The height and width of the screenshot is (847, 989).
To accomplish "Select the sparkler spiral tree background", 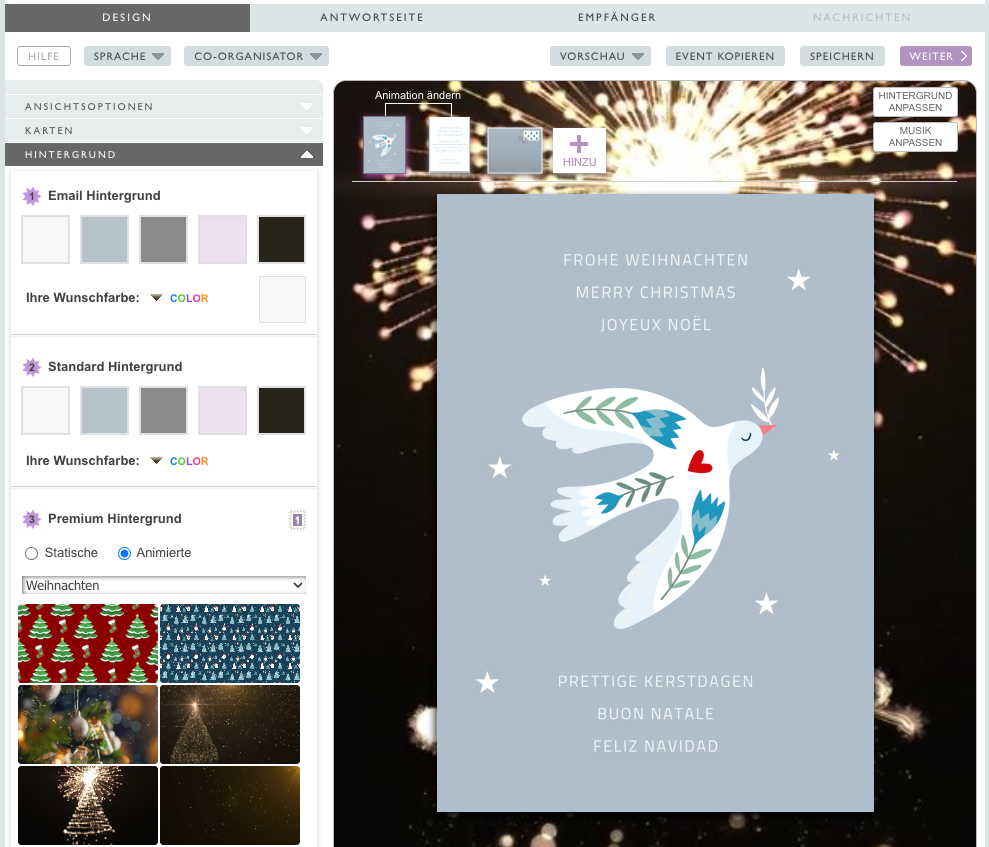I will tap(88, 805).
